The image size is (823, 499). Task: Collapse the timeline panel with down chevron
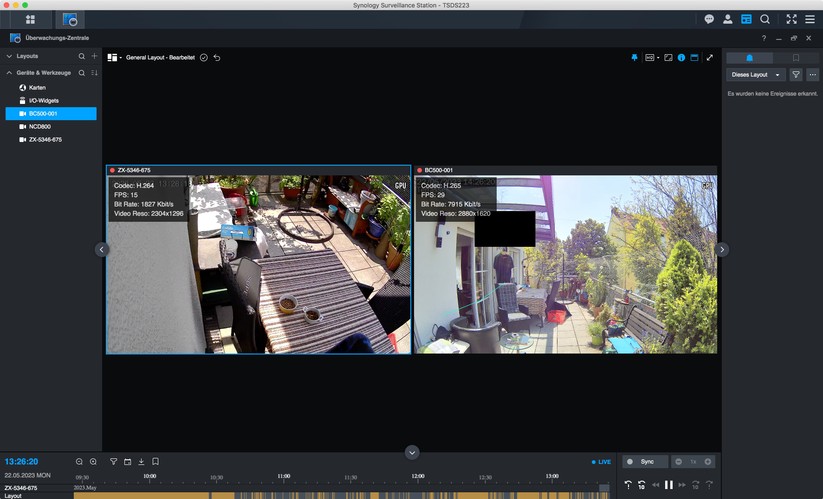tap(412, 452)
